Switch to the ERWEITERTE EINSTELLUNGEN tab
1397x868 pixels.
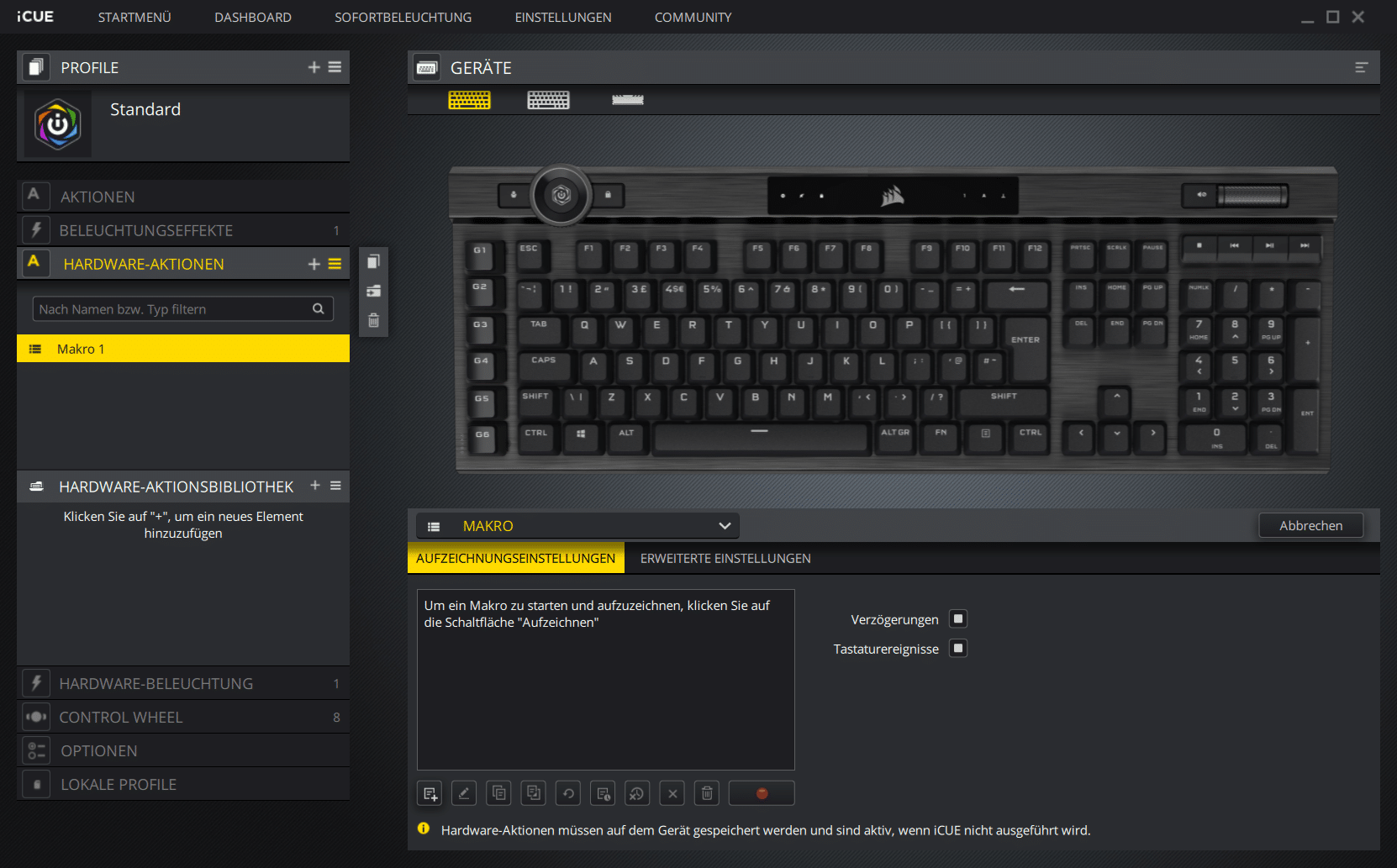(725, 559)
